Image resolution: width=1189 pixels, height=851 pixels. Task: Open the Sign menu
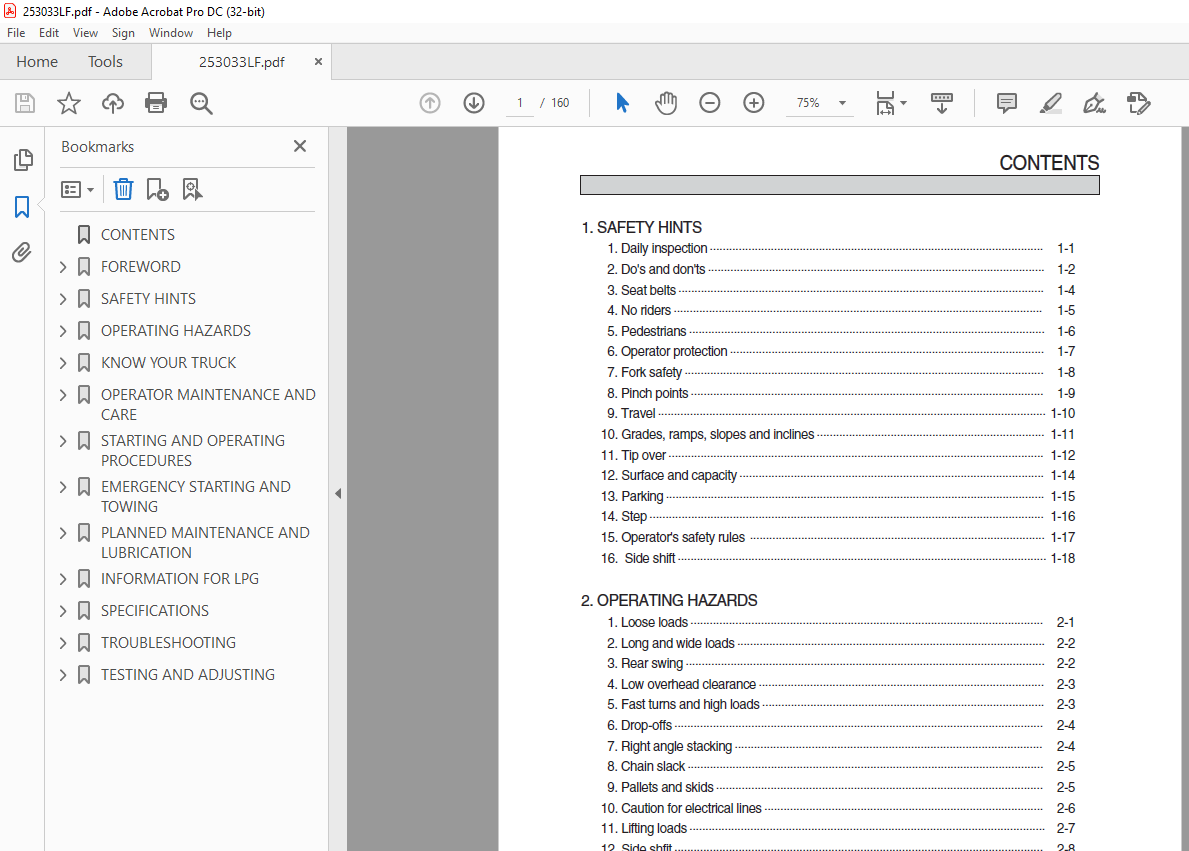[123, 33]
